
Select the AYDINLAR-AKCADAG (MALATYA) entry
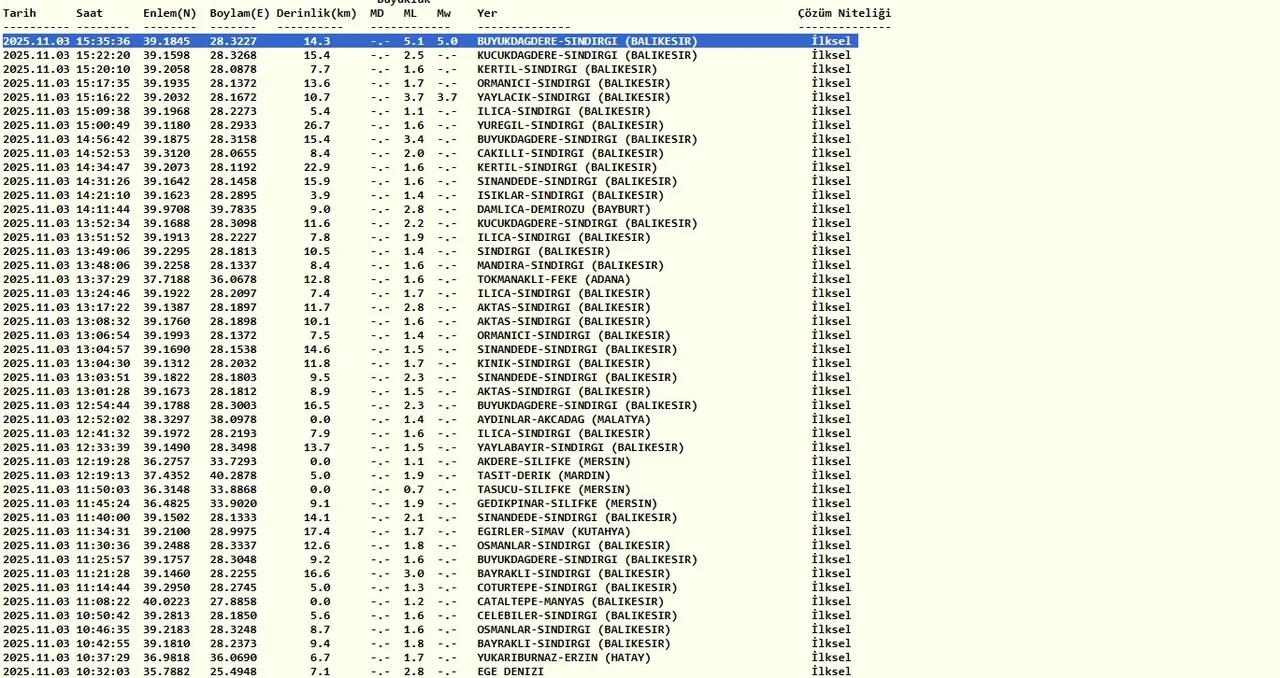(x=566, y=419)
